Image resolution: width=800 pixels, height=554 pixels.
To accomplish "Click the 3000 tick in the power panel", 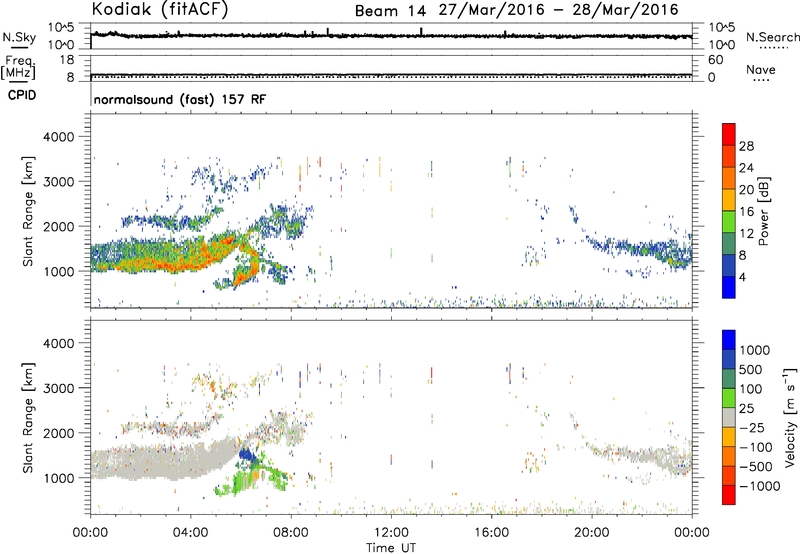I will tap(59, 182).
